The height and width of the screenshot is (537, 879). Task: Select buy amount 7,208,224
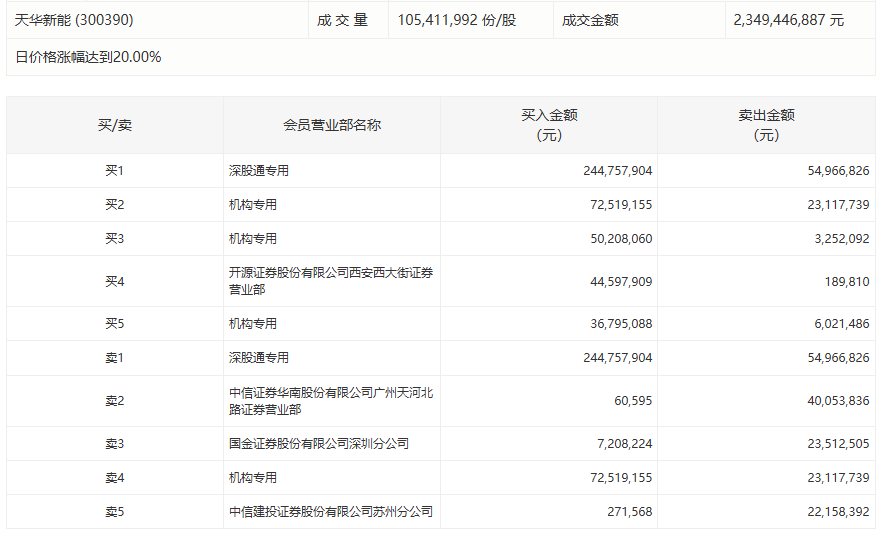pos(624,444)
